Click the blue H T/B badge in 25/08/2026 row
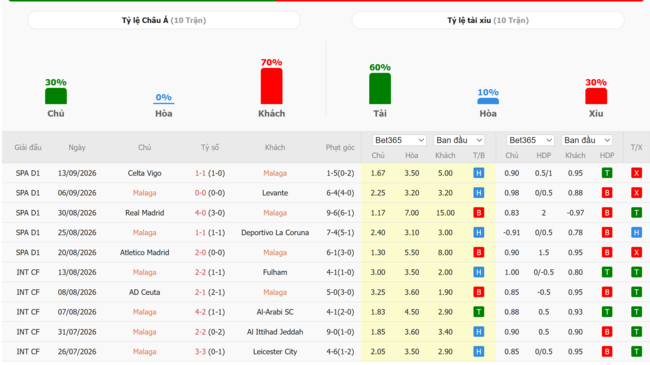The height and width of the screenshot is (365, 650). coord(478,233)
